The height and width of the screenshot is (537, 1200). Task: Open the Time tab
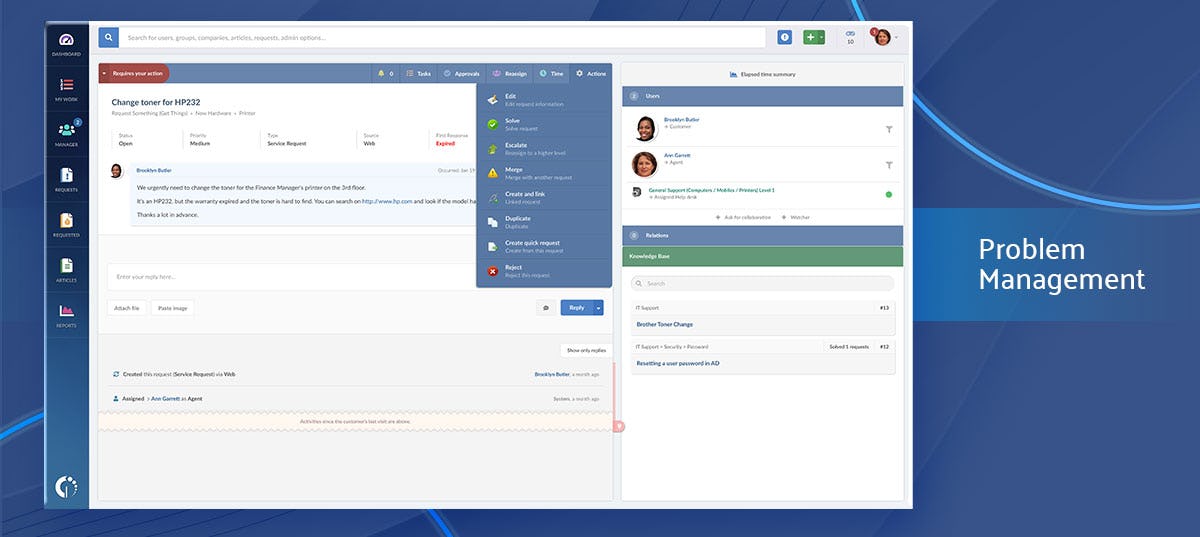(x=551, y=73)
